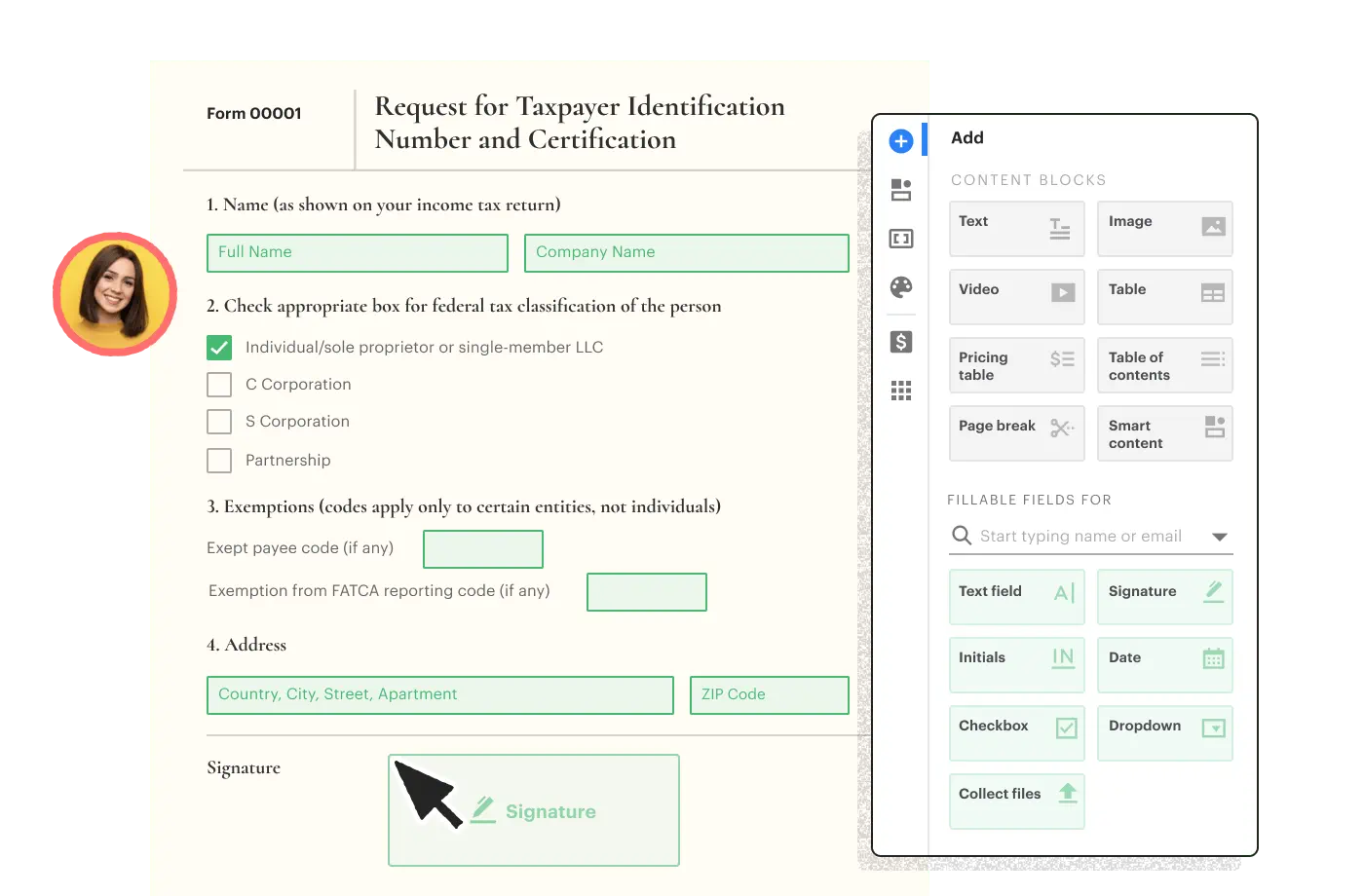Select the Page break block
Screen dimensions: 1364x896
(1017, 433)
